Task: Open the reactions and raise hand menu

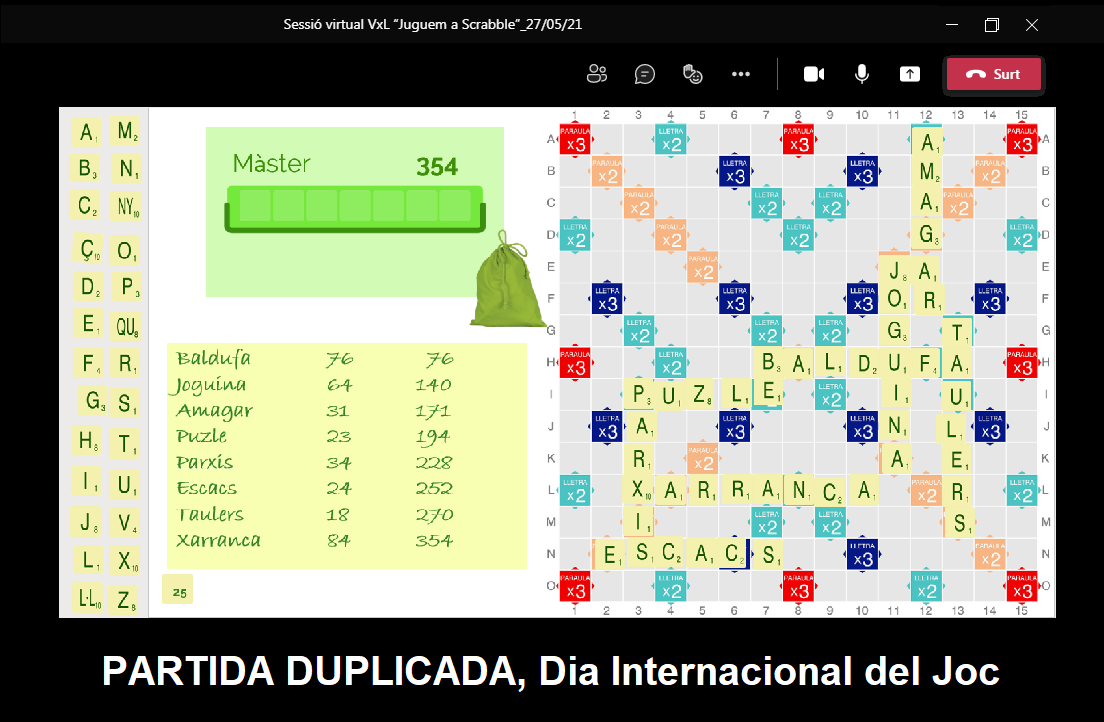Action: (692, 74)
